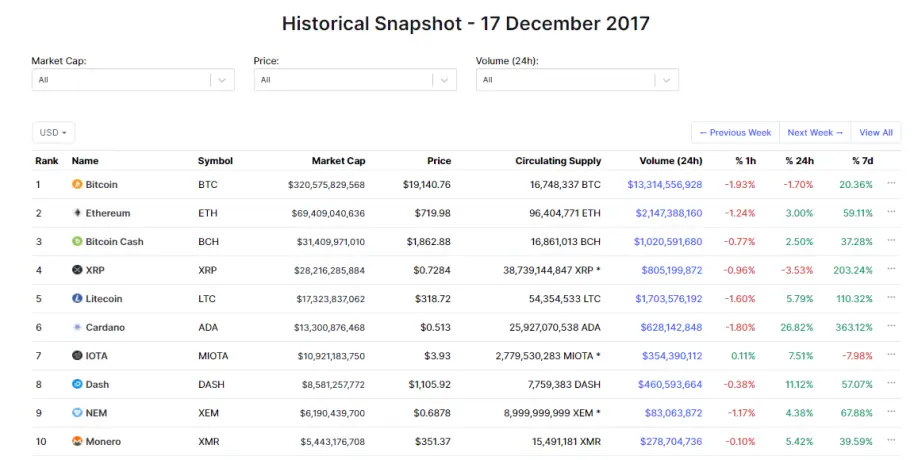This screenshot has width=914, height=460.
Task: Click NEM circulating supply 8,999,999,999 XEM
Action: click(x=552, y=413)
